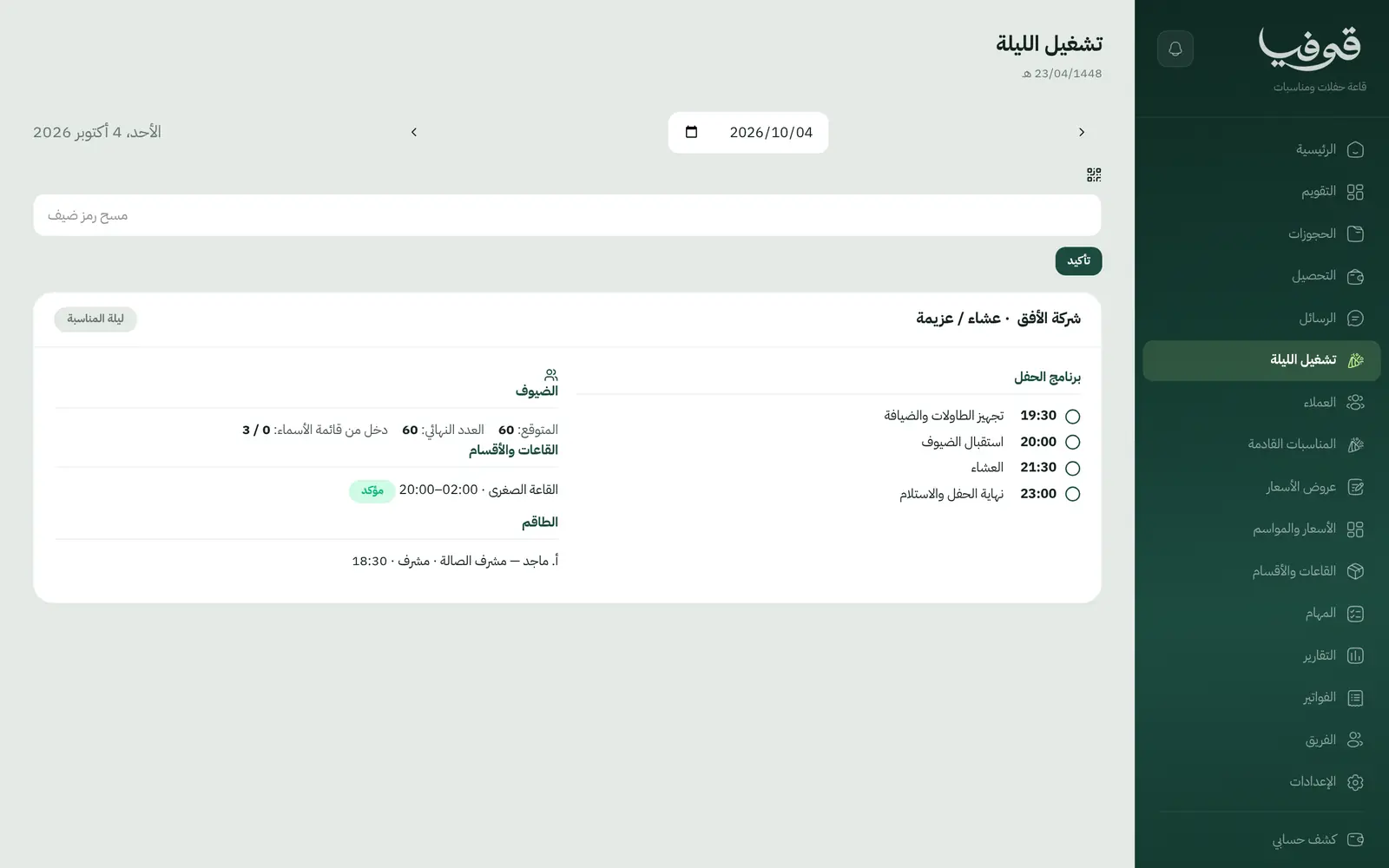Image resolution: width=1389 pixels, height=868 pixels.
Task: Mark the 21:30 العشاء step done
Action: coord(1073,468)
